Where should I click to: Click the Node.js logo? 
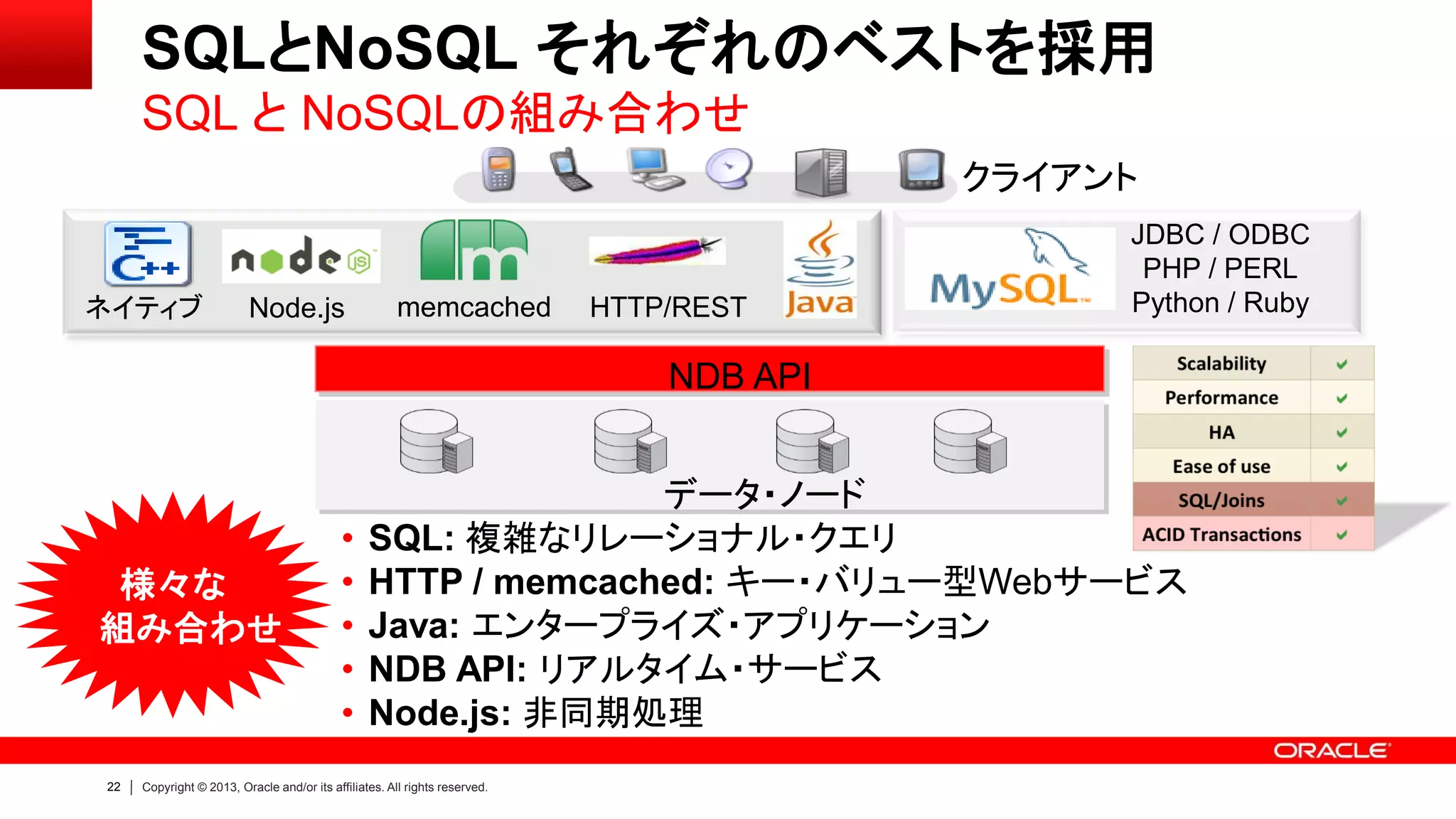tap(301, 256)
